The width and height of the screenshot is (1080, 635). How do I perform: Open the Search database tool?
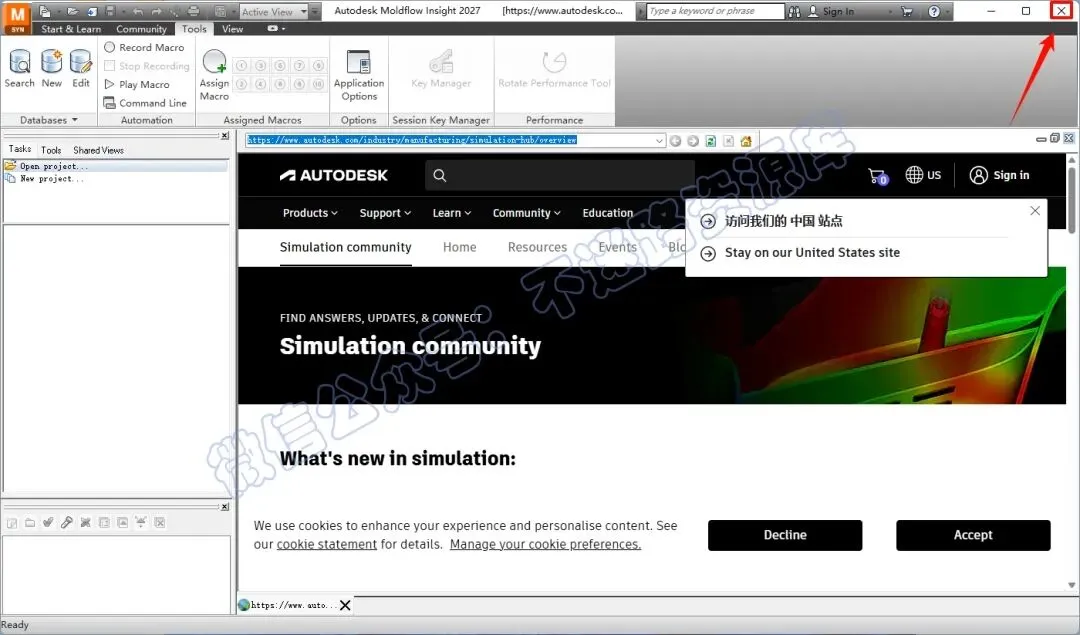point(19,68)
